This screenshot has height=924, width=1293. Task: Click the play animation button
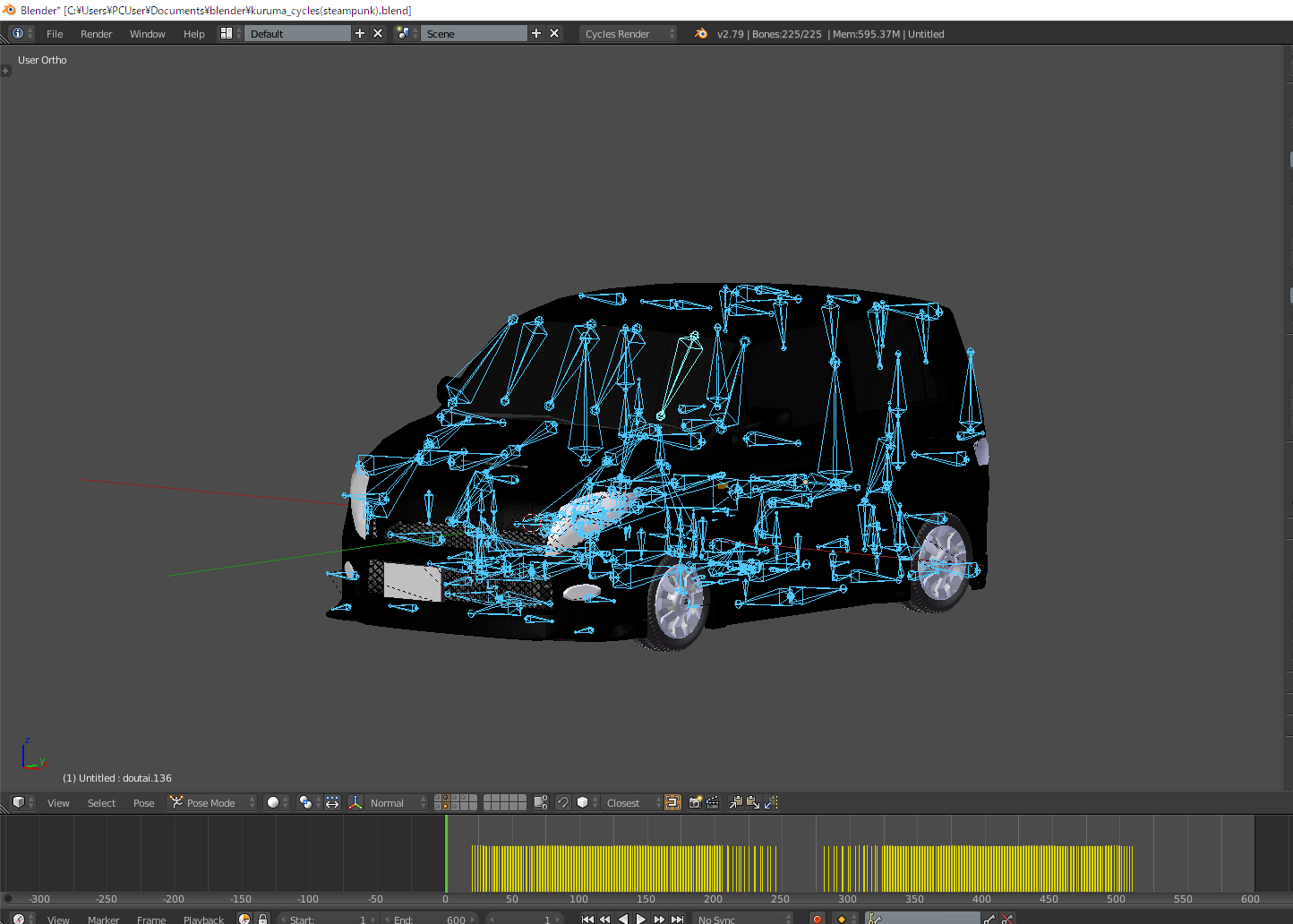coord(641,919)
